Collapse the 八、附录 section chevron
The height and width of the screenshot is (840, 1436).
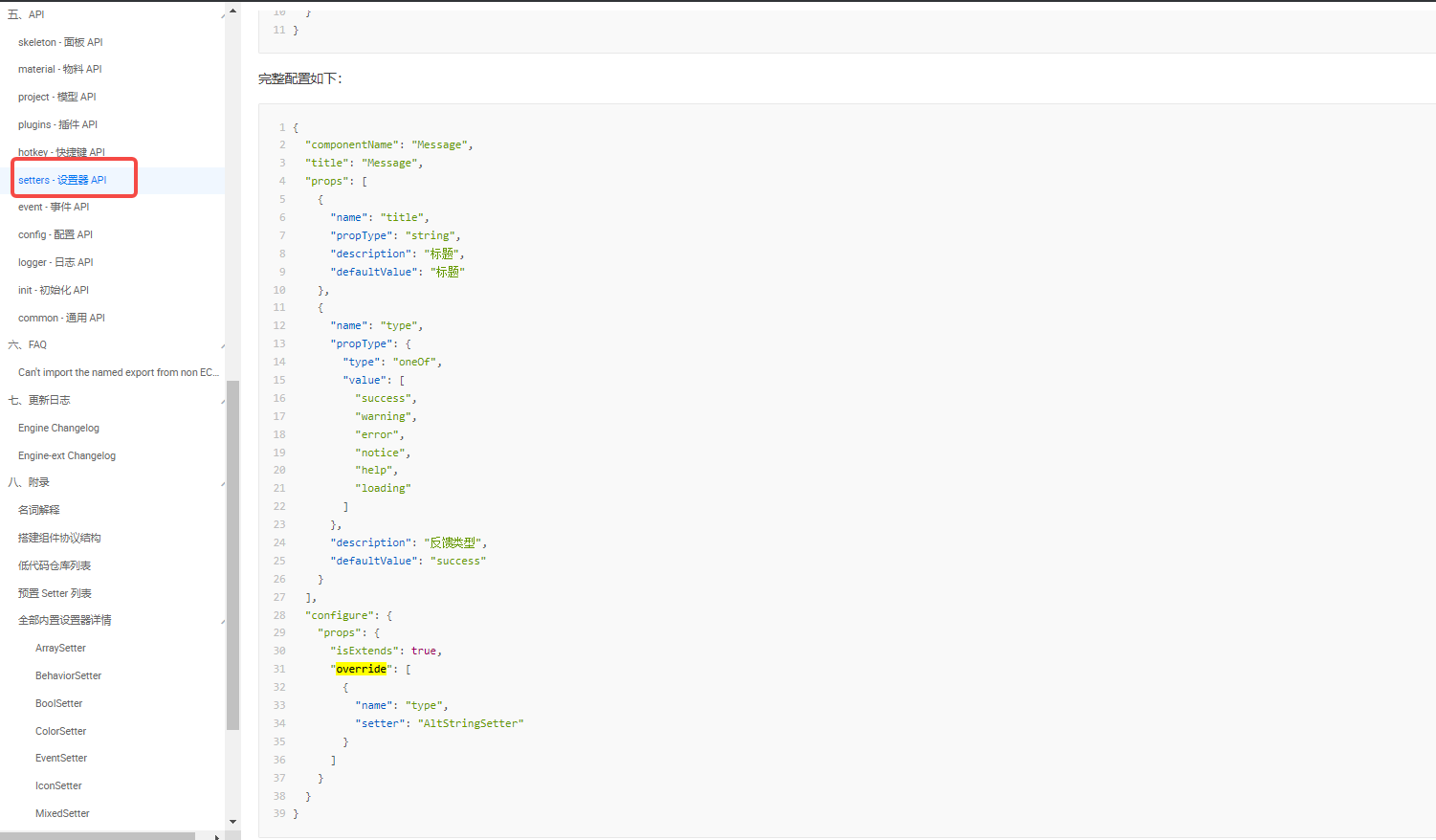click(x=222, y=483)
